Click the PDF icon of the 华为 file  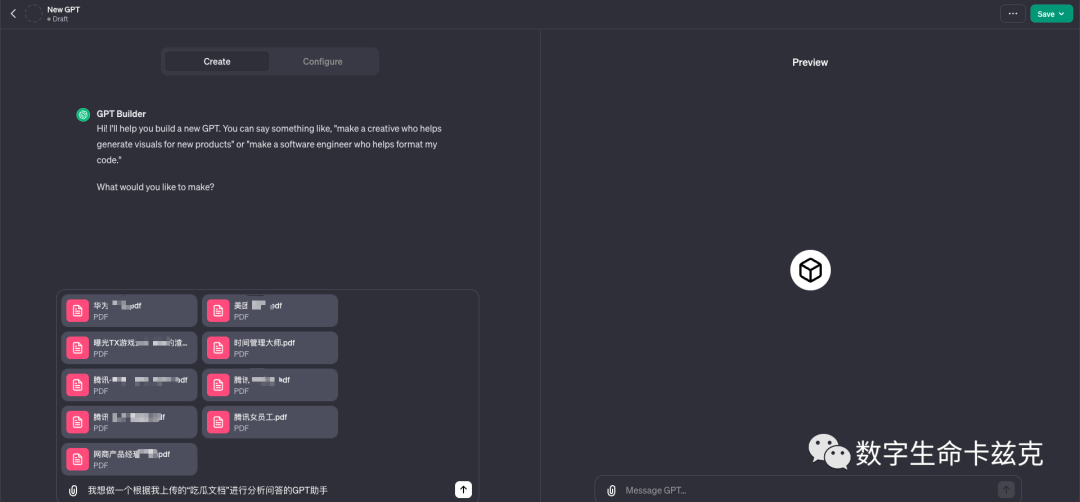78,311
